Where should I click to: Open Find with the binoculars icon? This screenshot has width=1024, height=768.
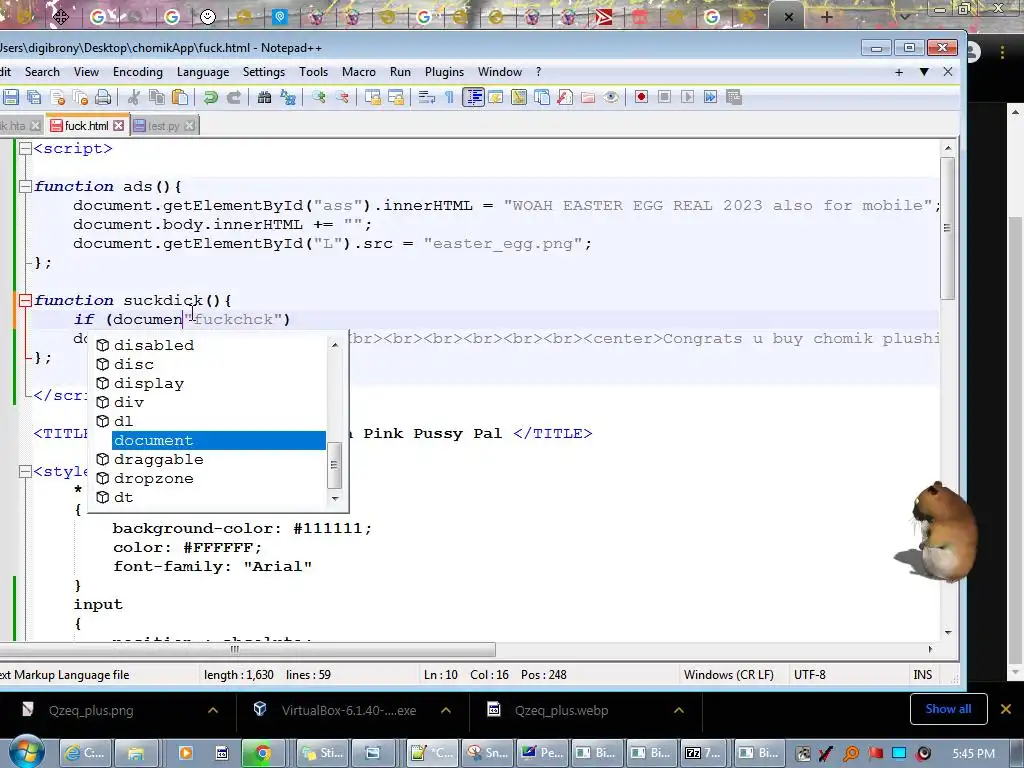[264, 97]
